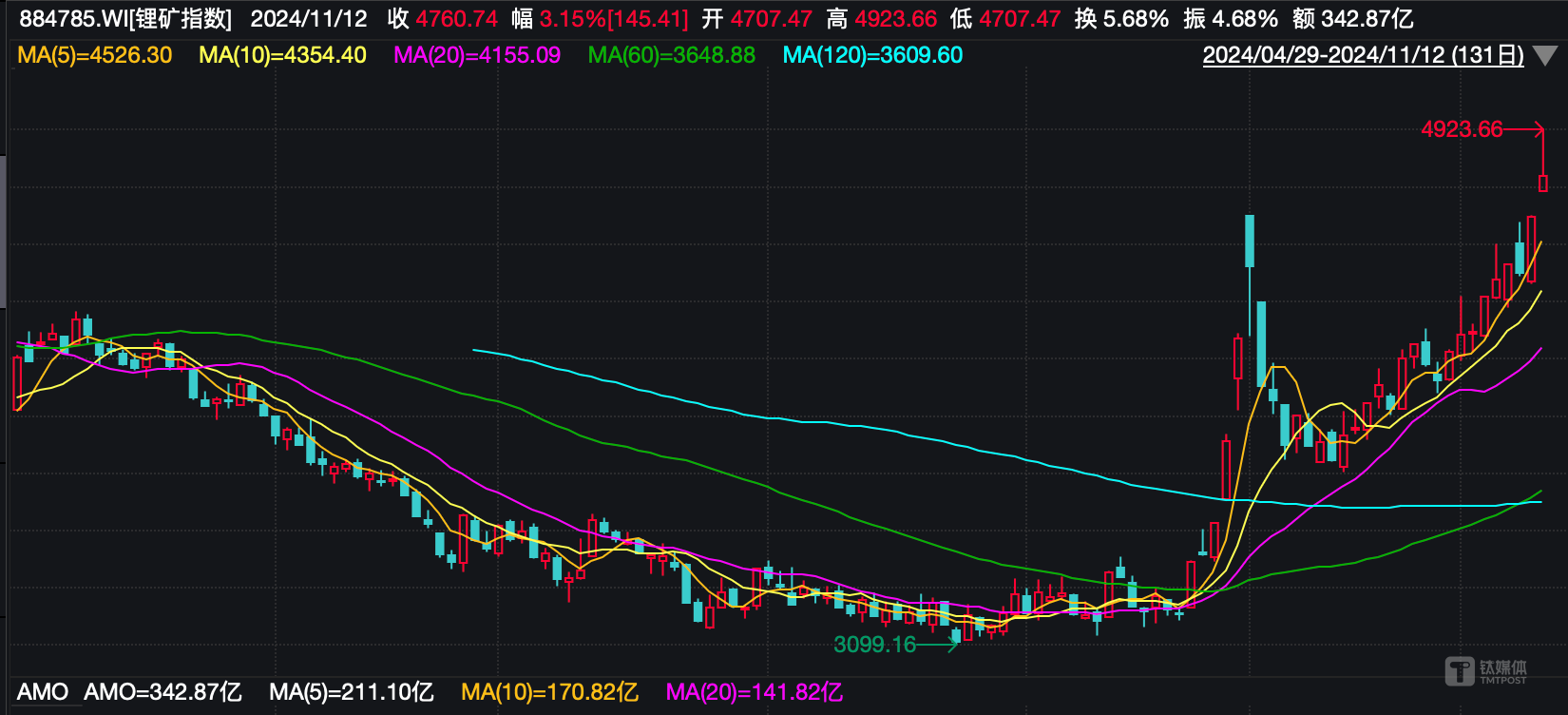Image resolution: width=1568 pixels, height=715 pixels.
Task: Click the amplitude value 4.68%
Action: 1245,19
